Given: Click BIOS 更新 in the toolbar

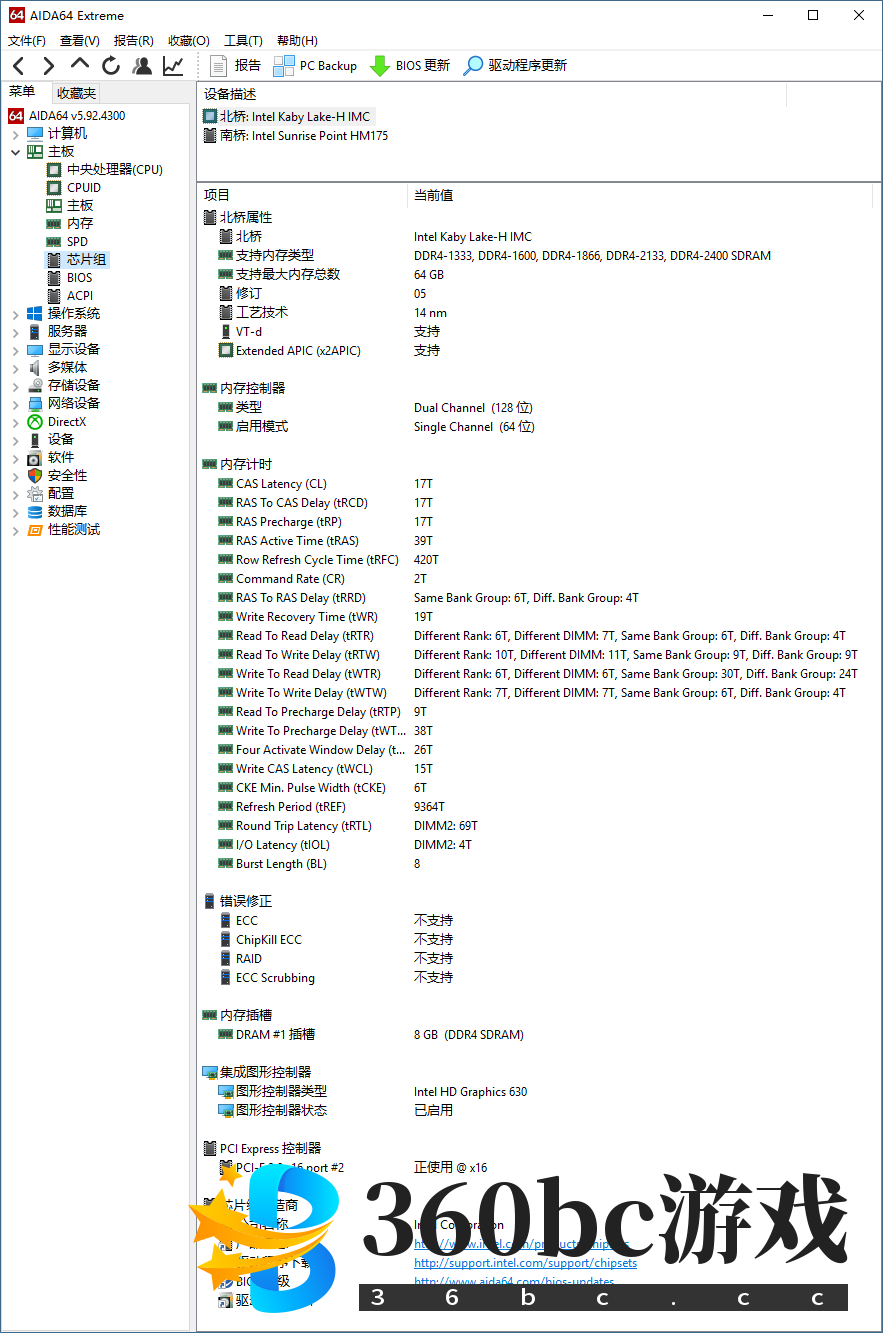Looking at the screenshot, I should click(410, 66).
